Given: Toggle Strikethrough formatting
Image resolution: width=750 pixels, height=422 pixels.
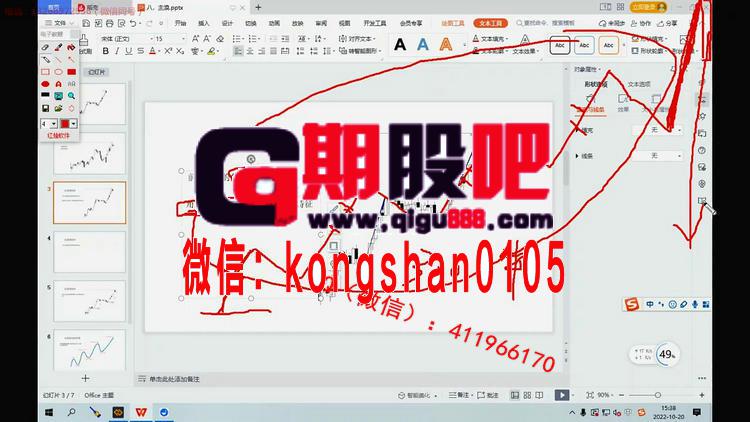Looking at the screenshot, I should [x=140, y=51].
